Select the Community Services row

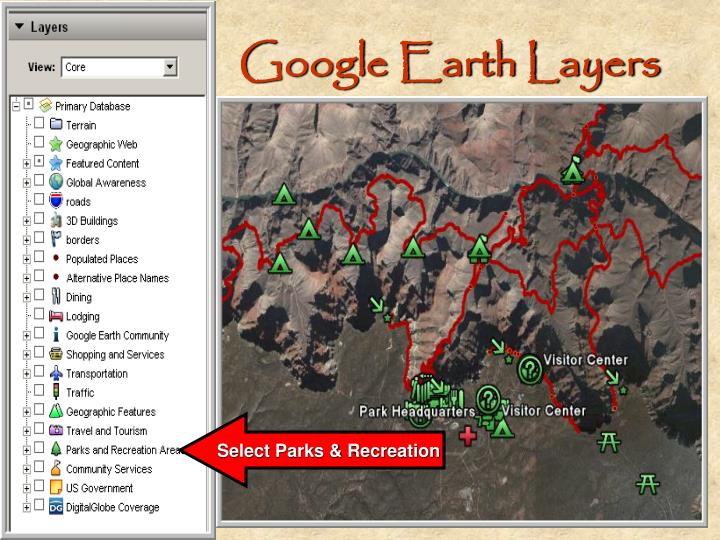109,469
